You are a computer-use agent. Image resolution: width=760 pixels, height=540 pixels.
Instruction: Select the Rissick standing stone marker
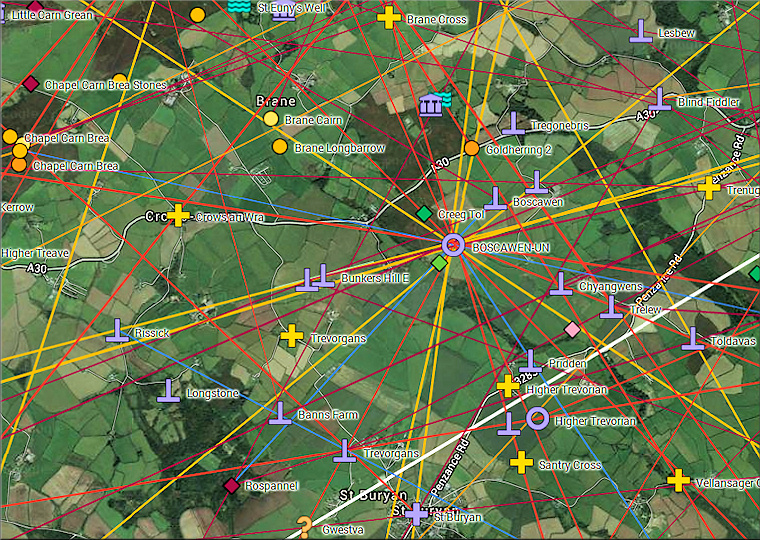[x=117, y=331]
